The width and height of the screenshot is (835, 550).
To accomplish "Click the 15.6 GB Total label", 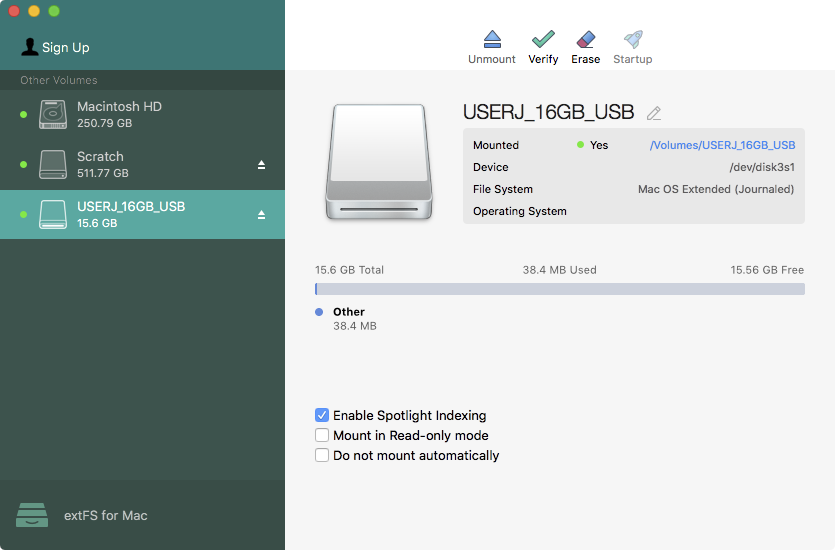I will tap(349, 270).
